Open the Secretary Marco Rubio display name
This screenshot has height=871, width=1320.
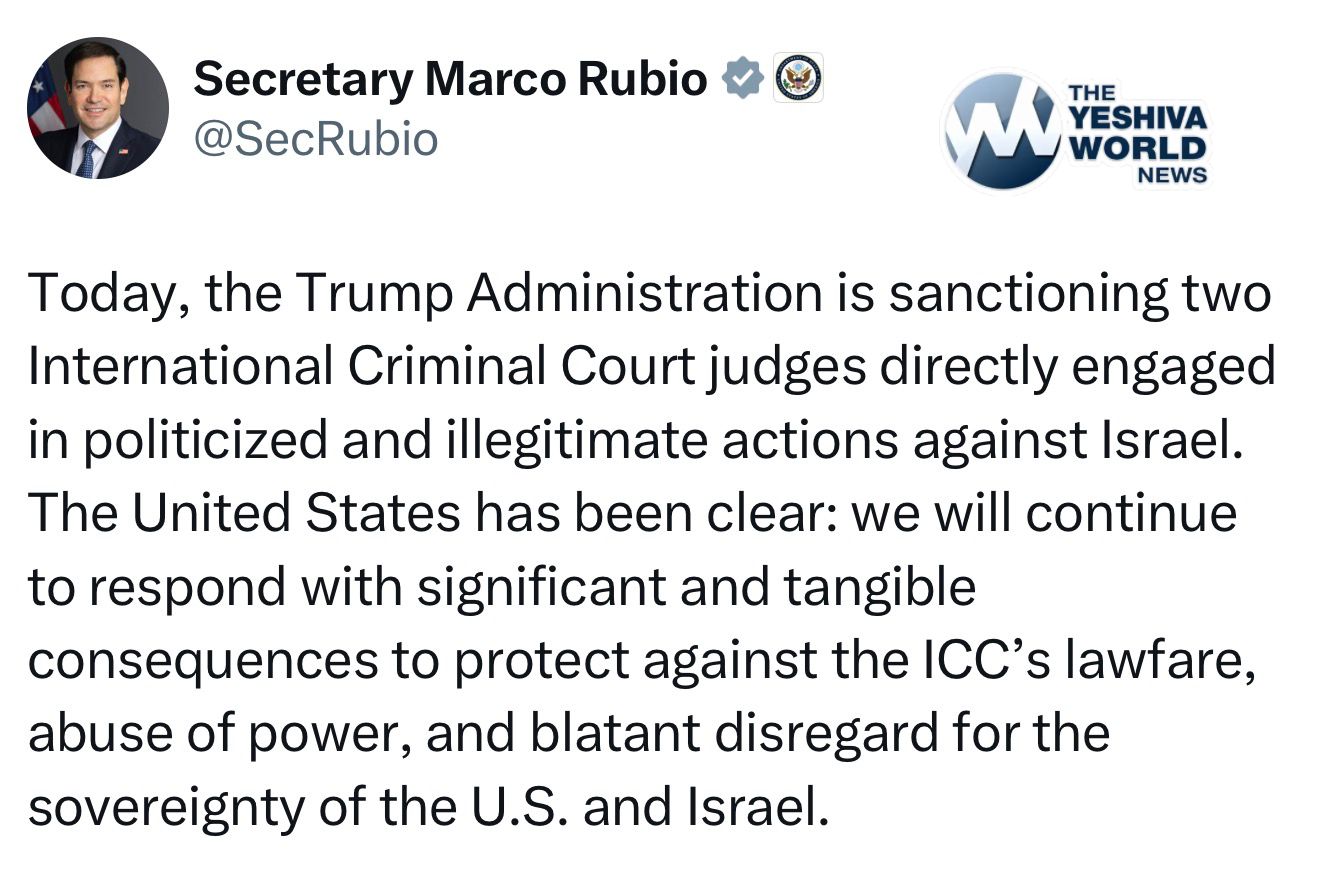coord(450,78)
